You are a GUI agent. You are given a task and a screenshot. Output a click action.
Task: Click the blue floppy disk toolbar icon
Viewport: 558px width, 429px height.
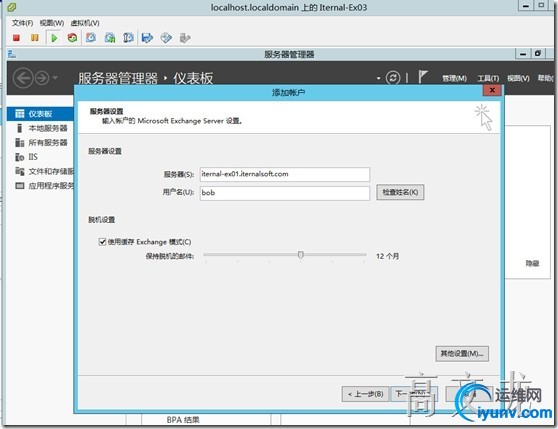pyautogui.click(x=147, y=38)
